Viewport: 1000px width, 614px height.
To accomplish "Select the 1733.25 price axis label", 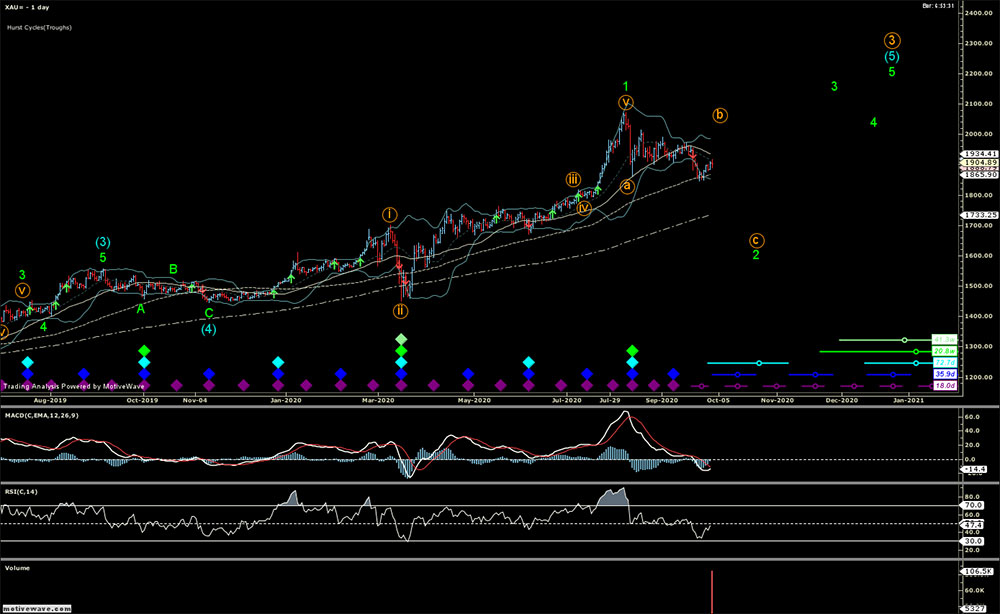I will (977, 215).
